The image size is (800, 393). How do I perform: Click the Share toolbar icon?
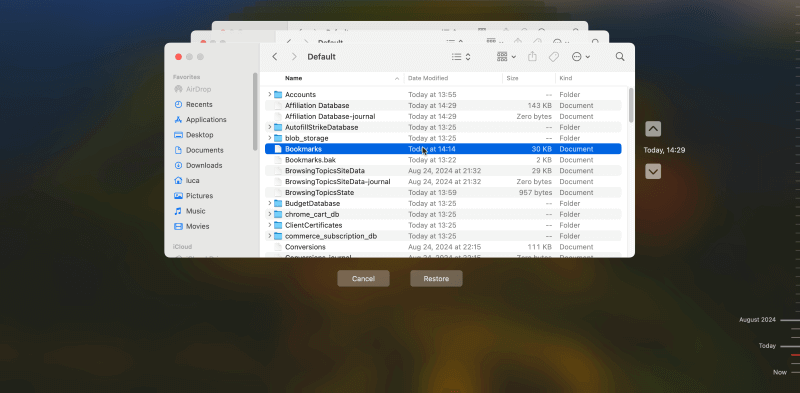pos(532,57)
